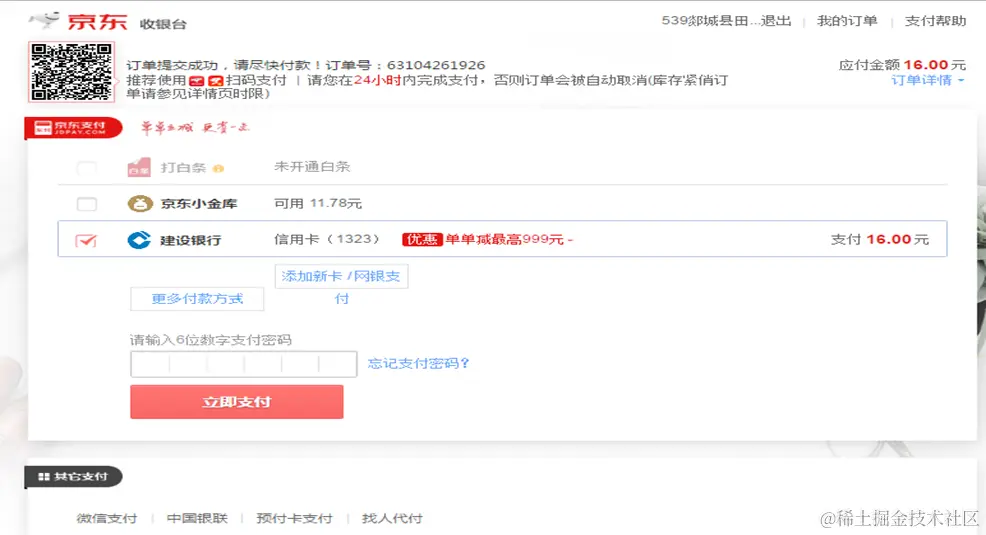Click order number 63104261926
Screen dimensions: 986x535
click(x=436, y=65)
